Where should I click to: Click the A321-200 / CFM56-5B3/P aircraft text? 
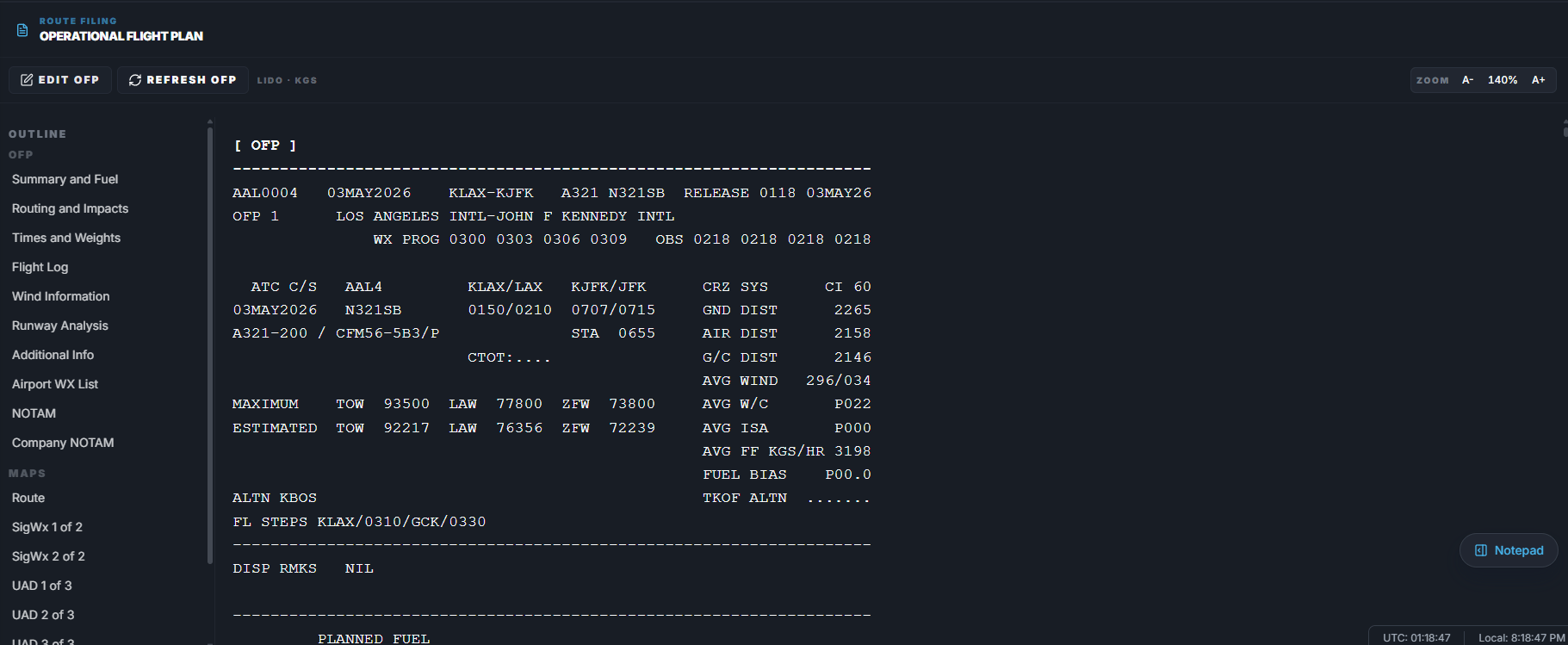[336, 333]
